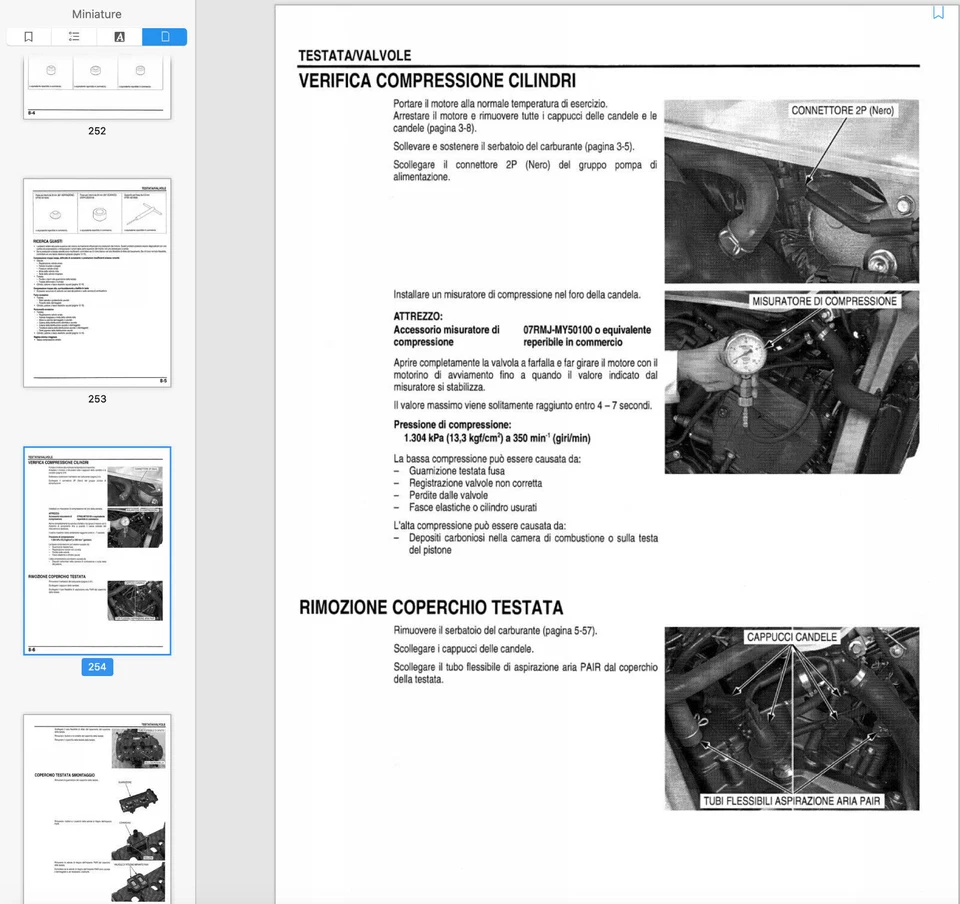960x904 pixels.
Task: Click the outline icon next to the bookmark icon
Action: tap(74, 36)
